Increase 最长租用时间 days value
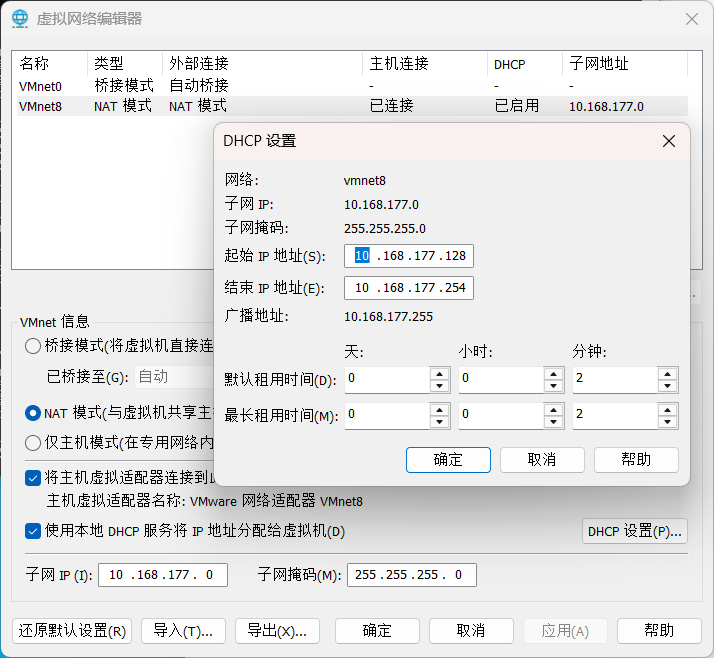The height and width of the screenshot is (658, 714). tap(439, 410)
